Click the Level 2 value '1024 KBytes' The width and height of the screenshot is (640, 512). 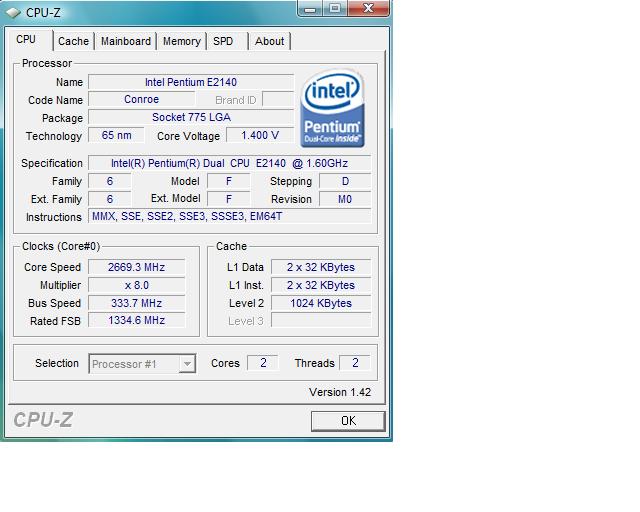click(x=321, y=303)
